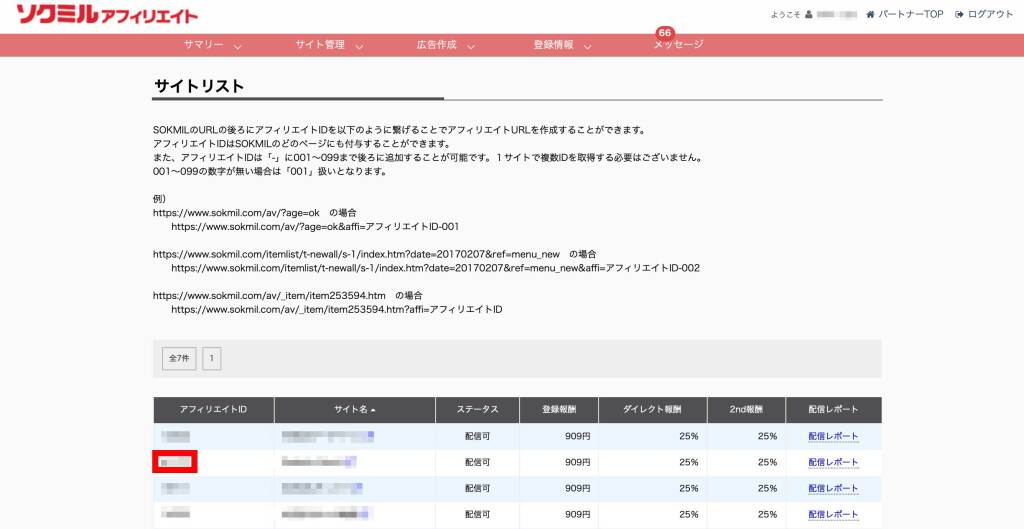The image size is (1024, 529).
Task: Sort by the サイト名 column header
Action: [355, 409]
